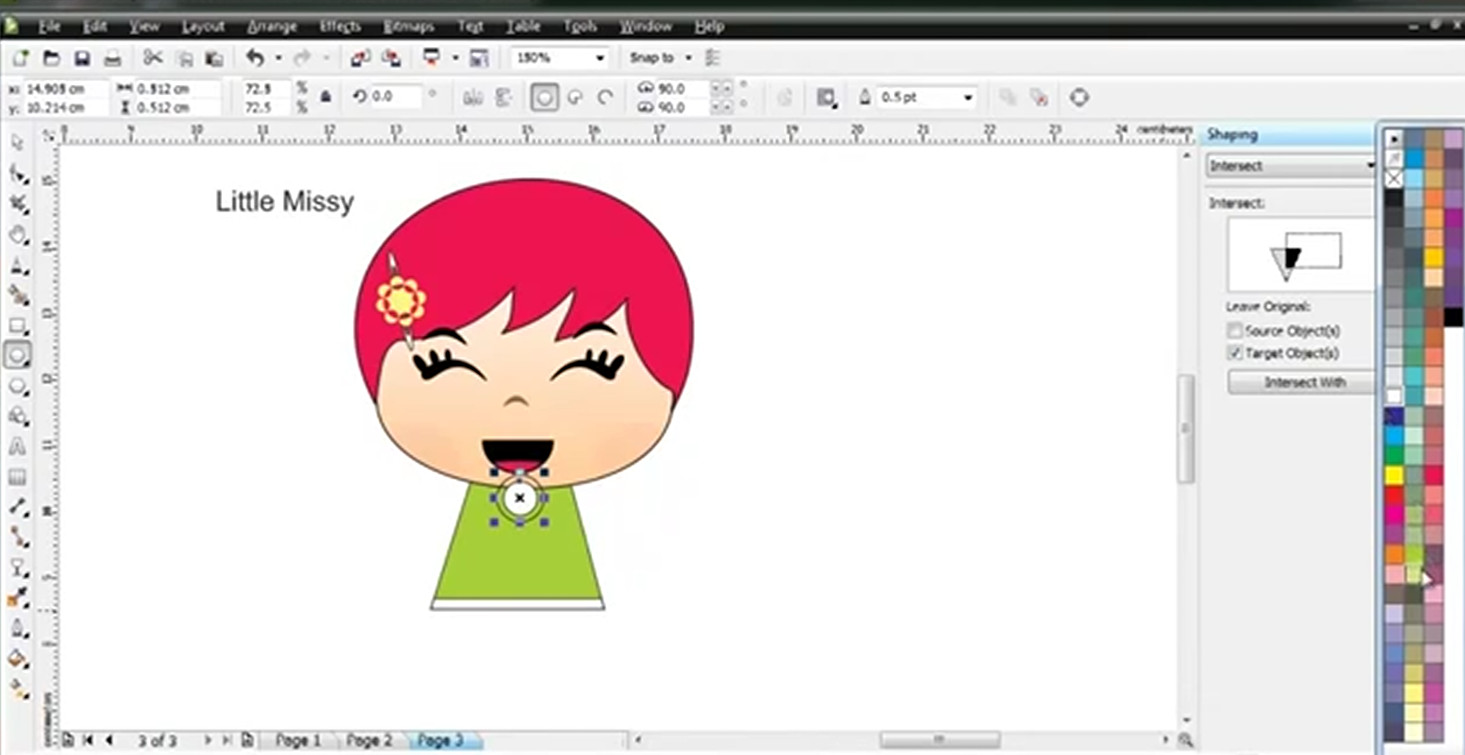
Task: Select the Ellipse tool
Action: point(18,355)
